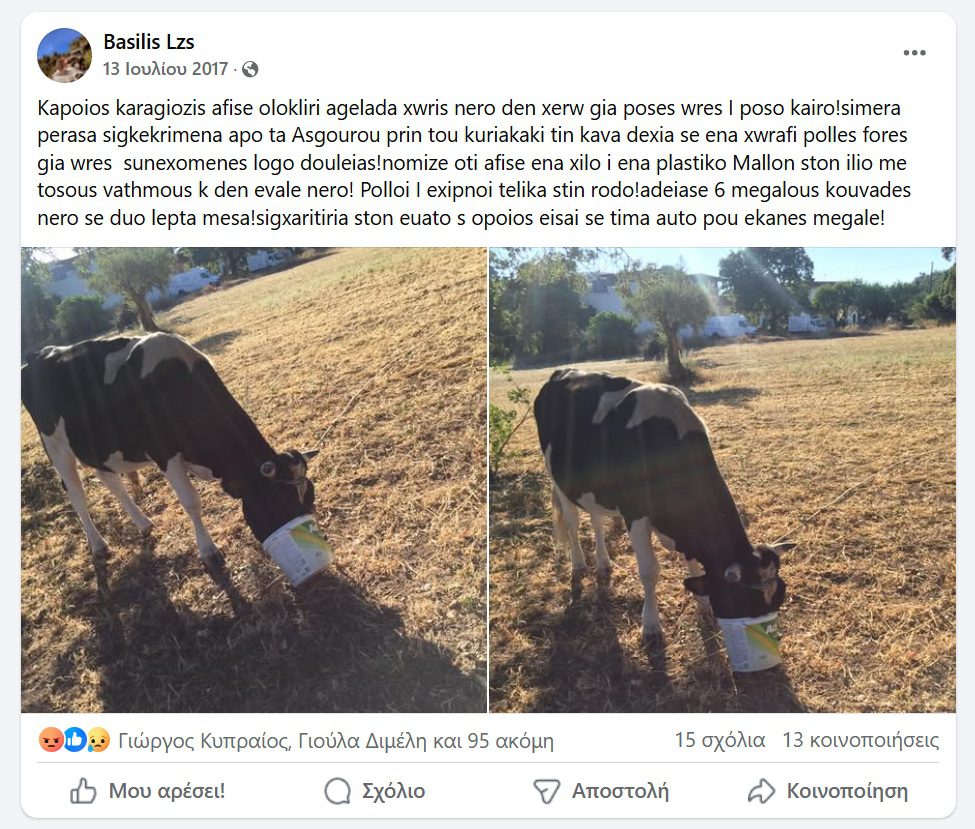Click the sad reaction emoji icon
Image resolution: width=975 pixels, height=829 pixels.
coord(98,740)
